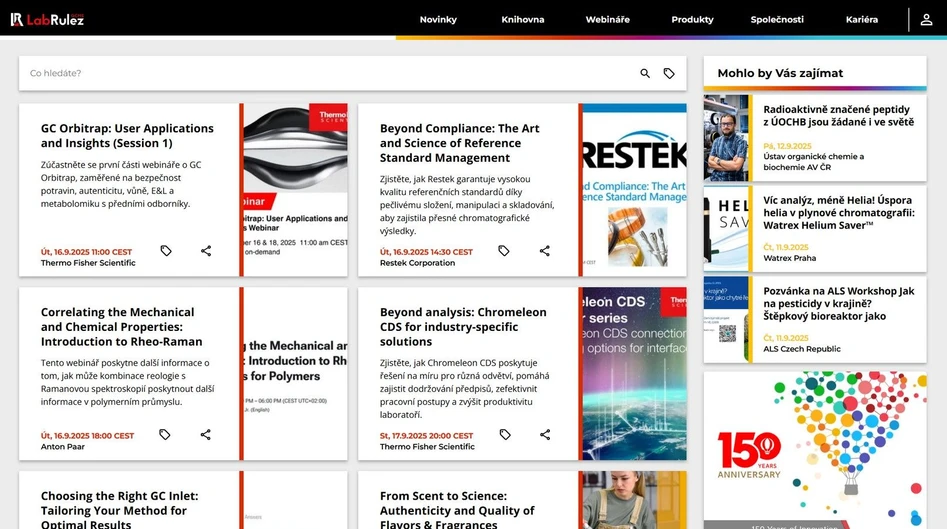The height and width of the screenshot is (529, 947).
Task: Go to Novinky menu
Action: click(x=438, y=19)
